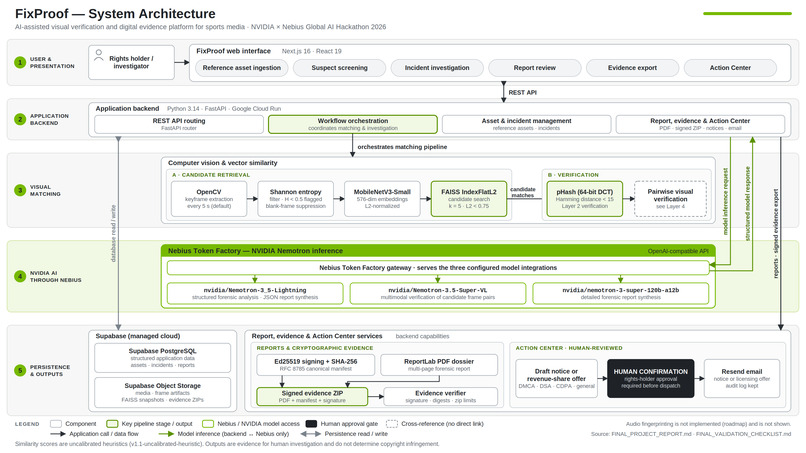Click the nvidia/Nemotron-3_5-Lightning box
Viewport: 806px width, 453px height.
pyautogui.click(x=255, y=293)
